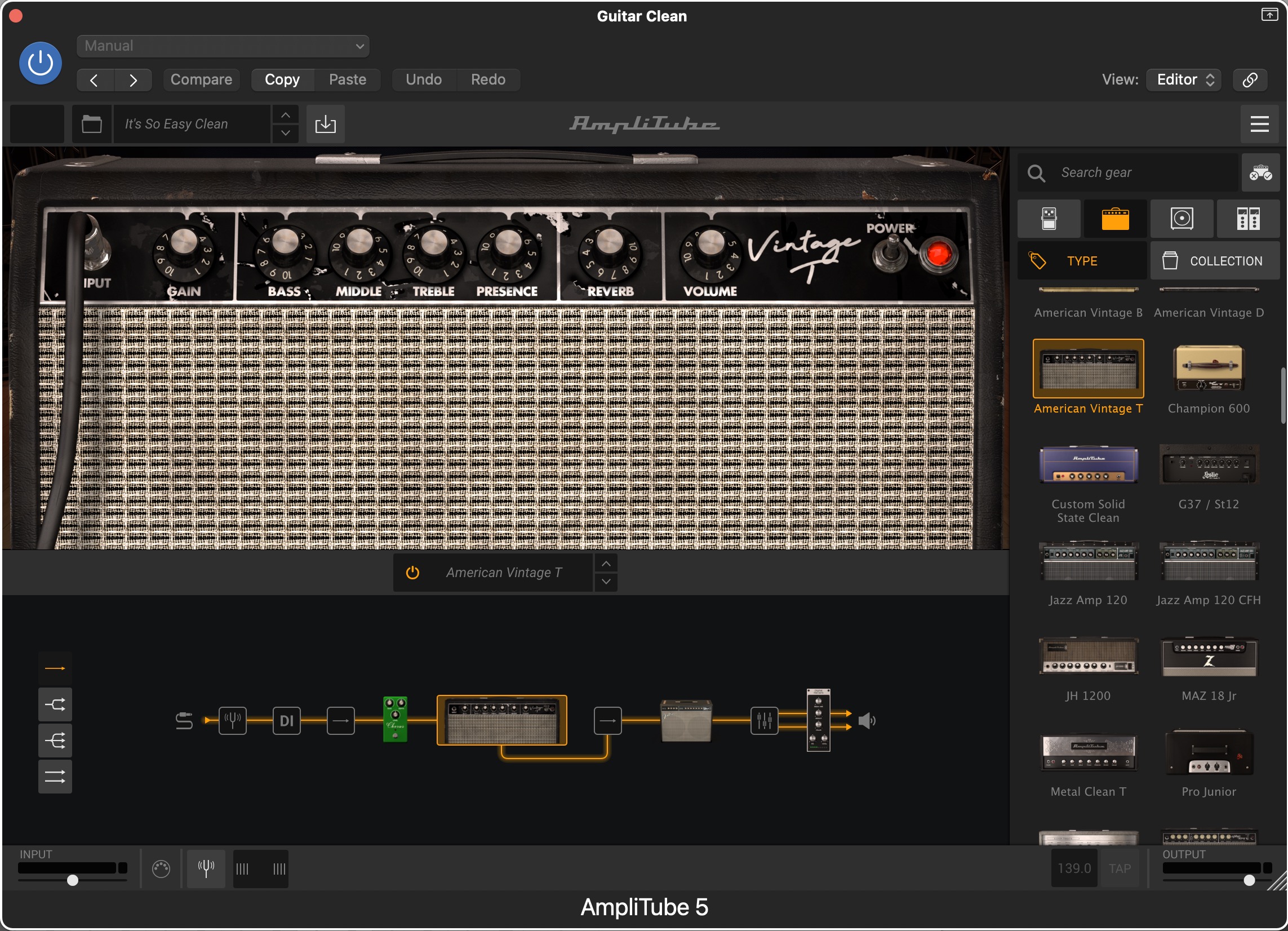Choose the second split routing layout

[55, 705]
